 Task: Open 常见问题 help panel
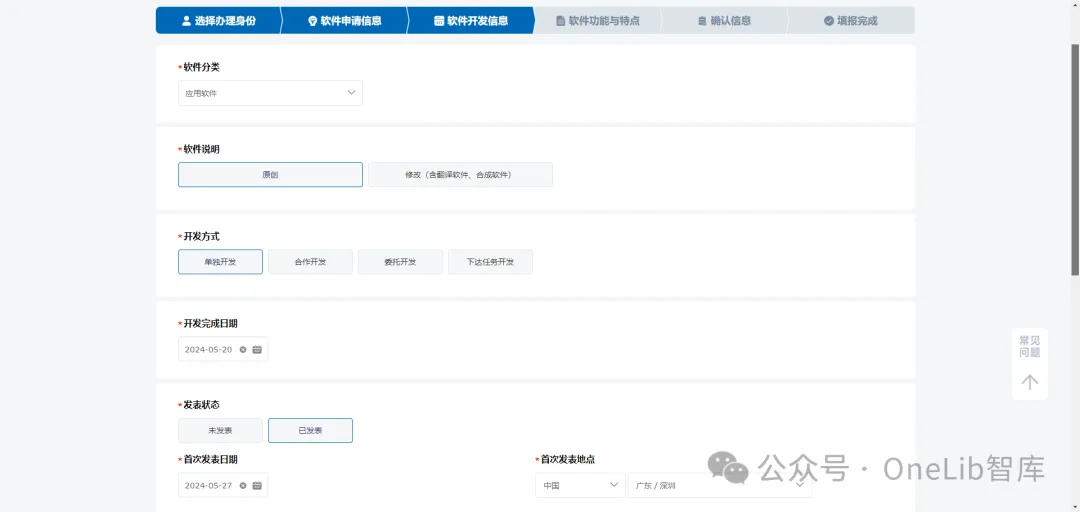(x=1030, y=347)
